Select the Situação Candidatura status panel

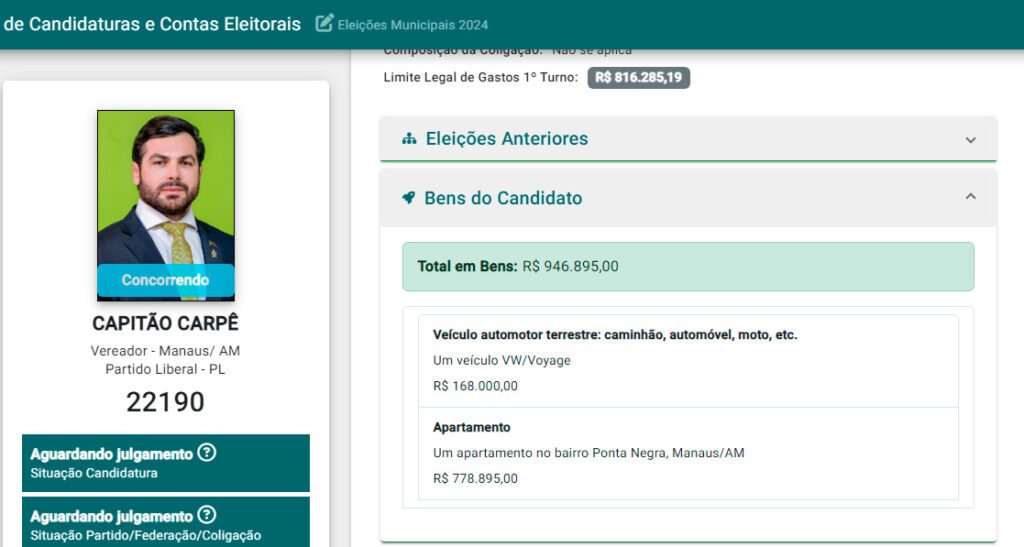pos(166,463)
